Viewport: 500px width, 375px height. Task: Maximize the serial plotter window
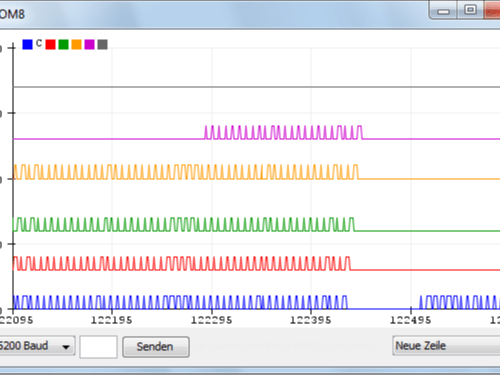470,10
